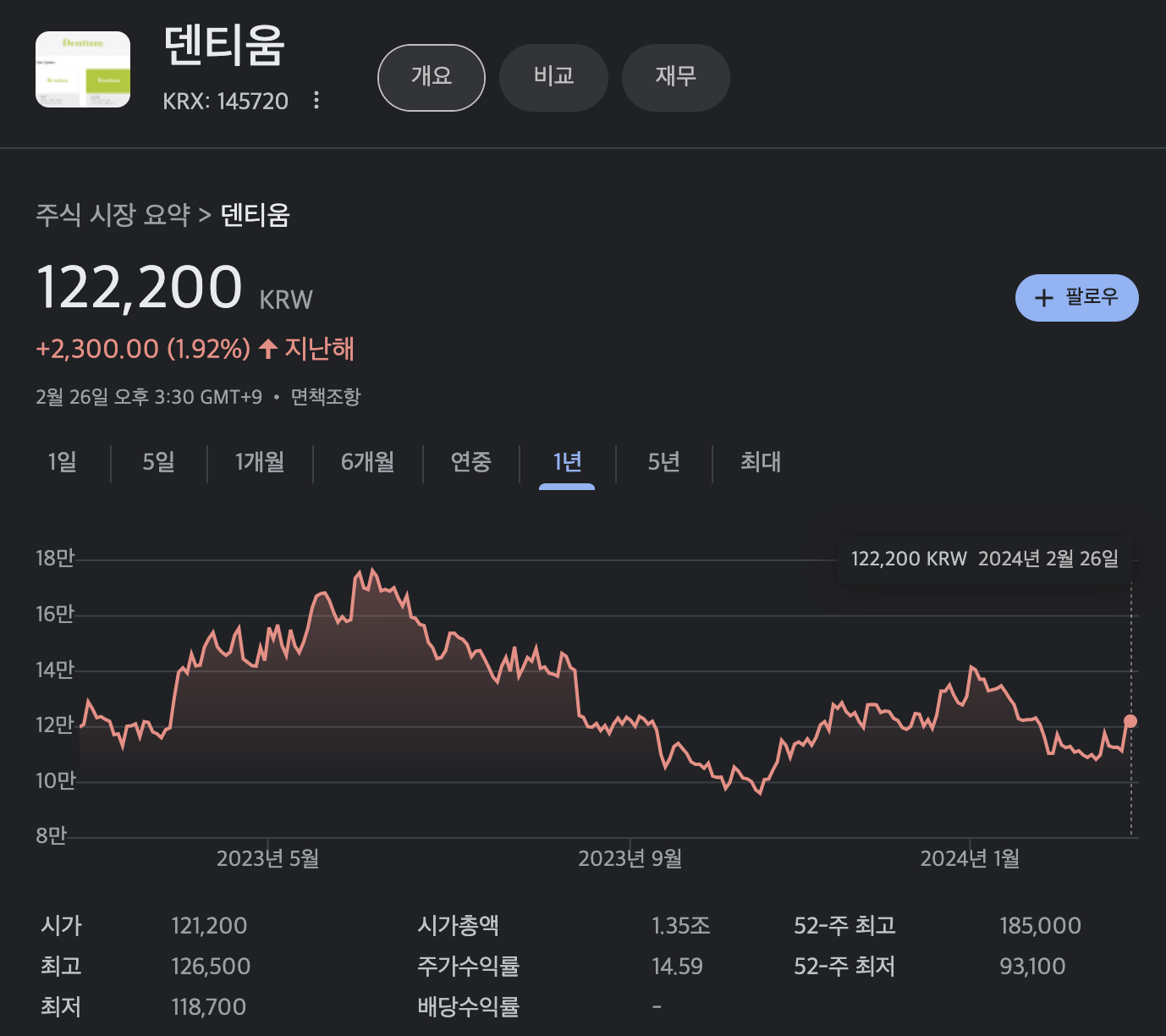Go to the 주식 시장 요약 breadcrumb link

click(113, 215)
